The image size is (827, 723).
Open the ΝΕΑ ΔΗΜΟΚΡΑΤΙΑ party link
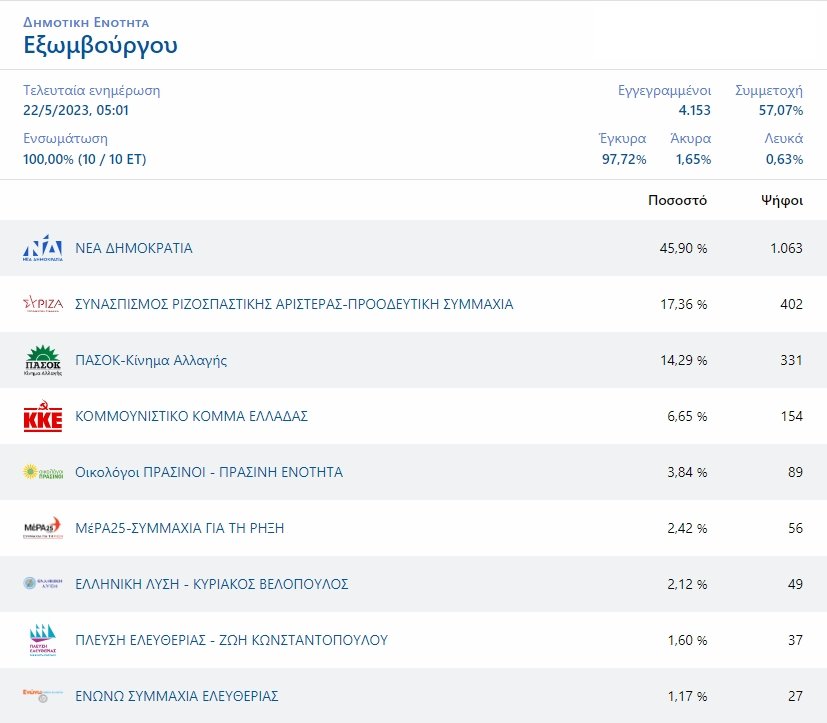tap(134, 248)
